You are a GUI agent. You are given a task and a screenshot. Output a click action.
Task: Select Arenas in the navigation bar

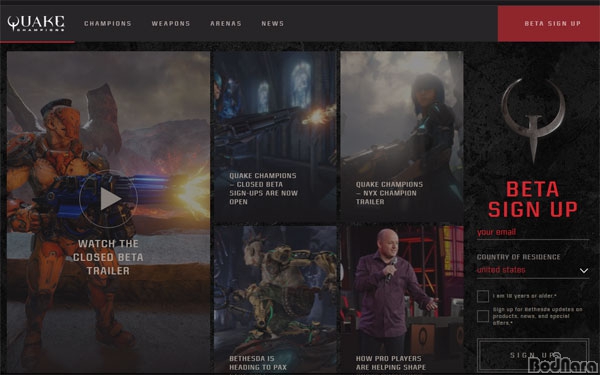[226, 24]
